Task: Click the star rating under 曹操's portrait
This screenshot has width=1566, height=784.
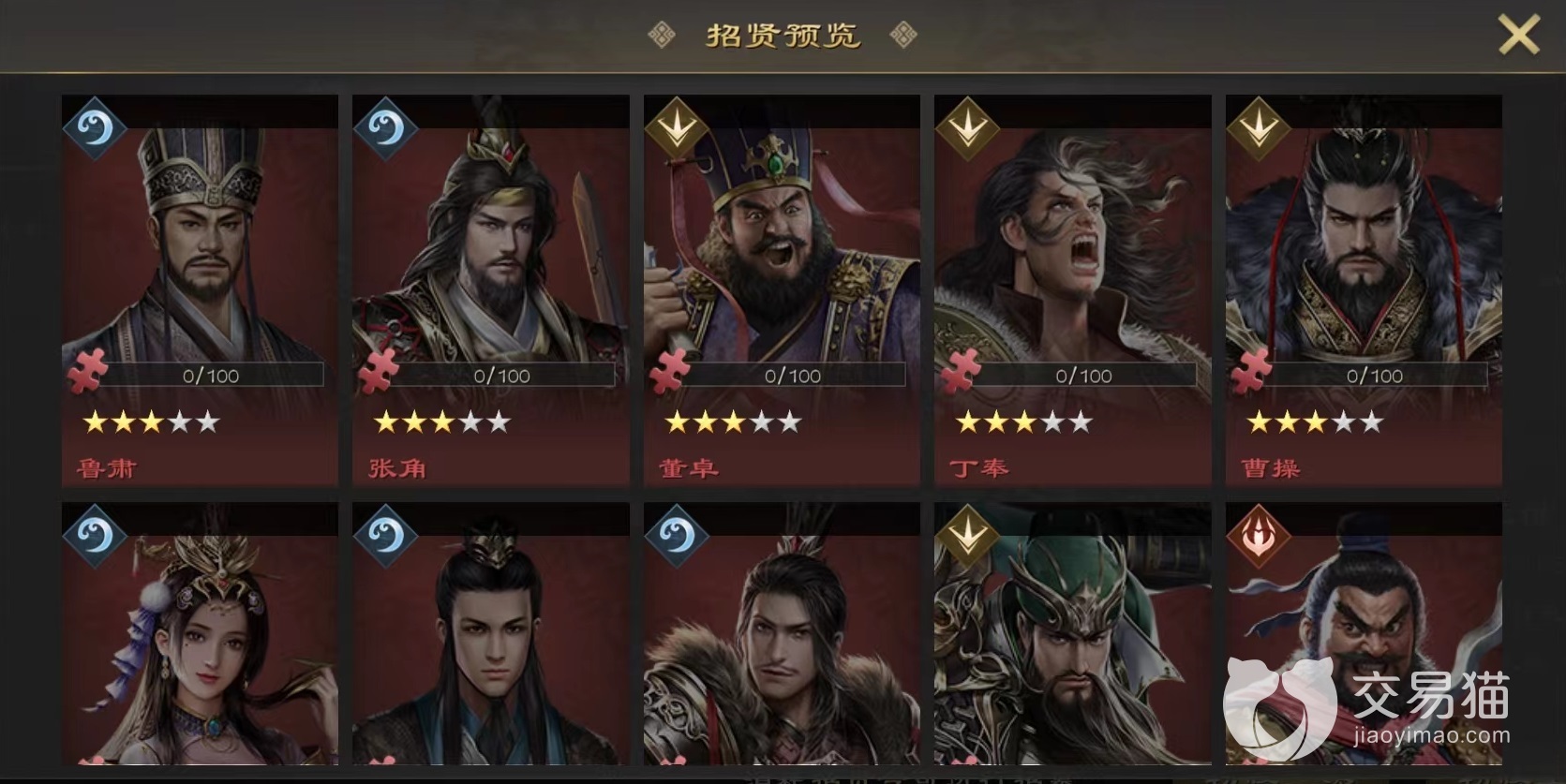Action: pyautogui.click(x=1314, y=422)
